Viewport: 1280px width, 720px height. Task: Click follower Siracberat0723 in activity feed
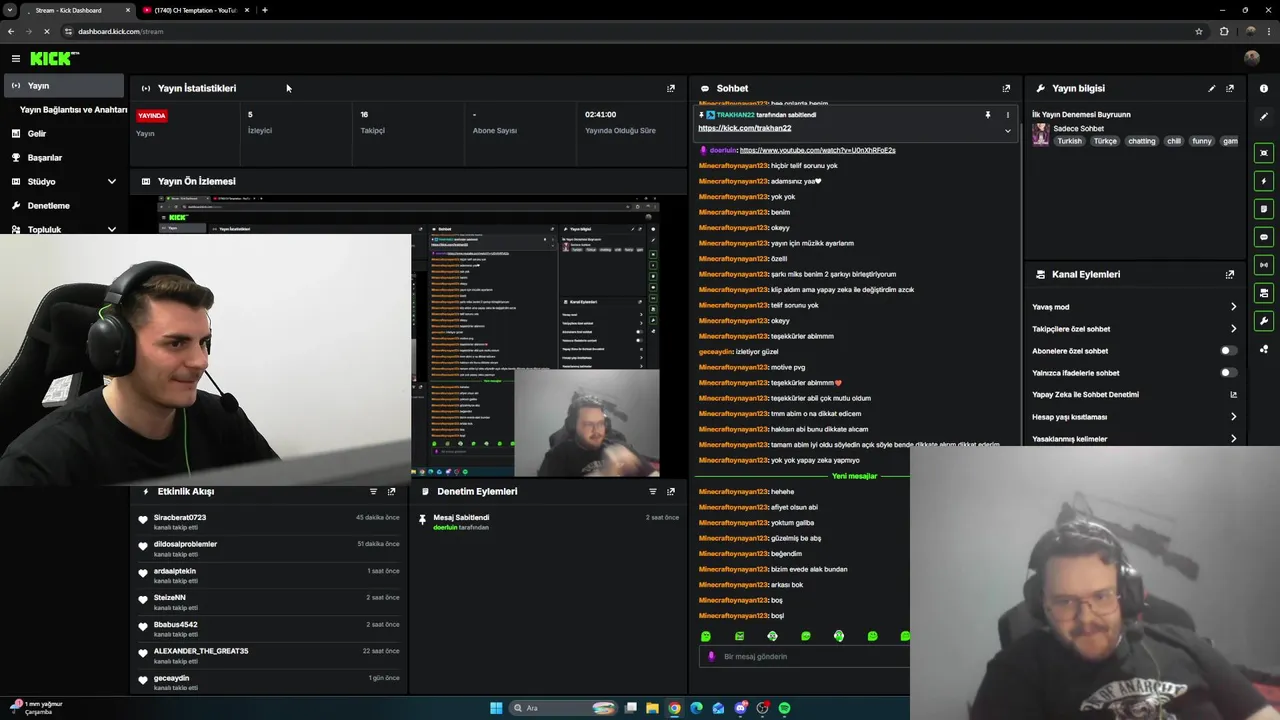pos(180,518)
